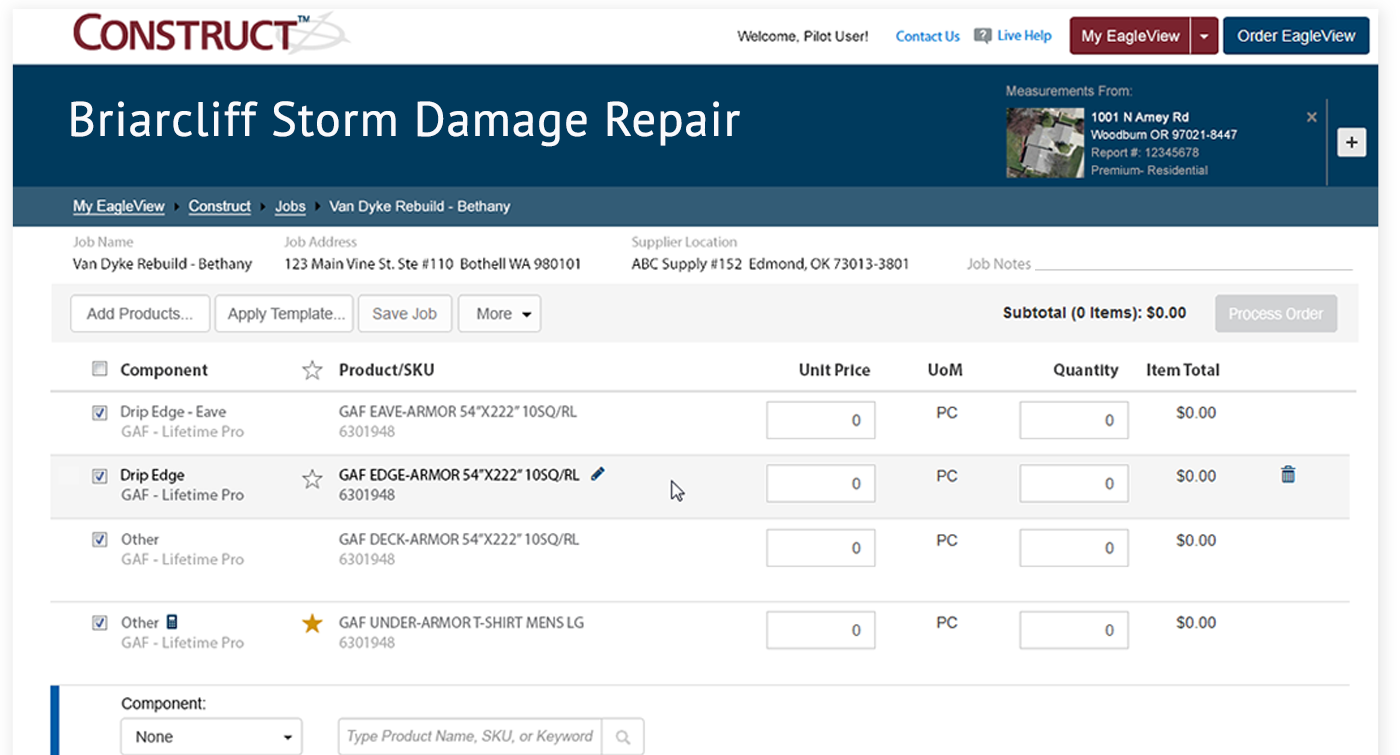Click the Construct logo
This screenshot has height=755, width=1400.
click(x=210, y=33)
